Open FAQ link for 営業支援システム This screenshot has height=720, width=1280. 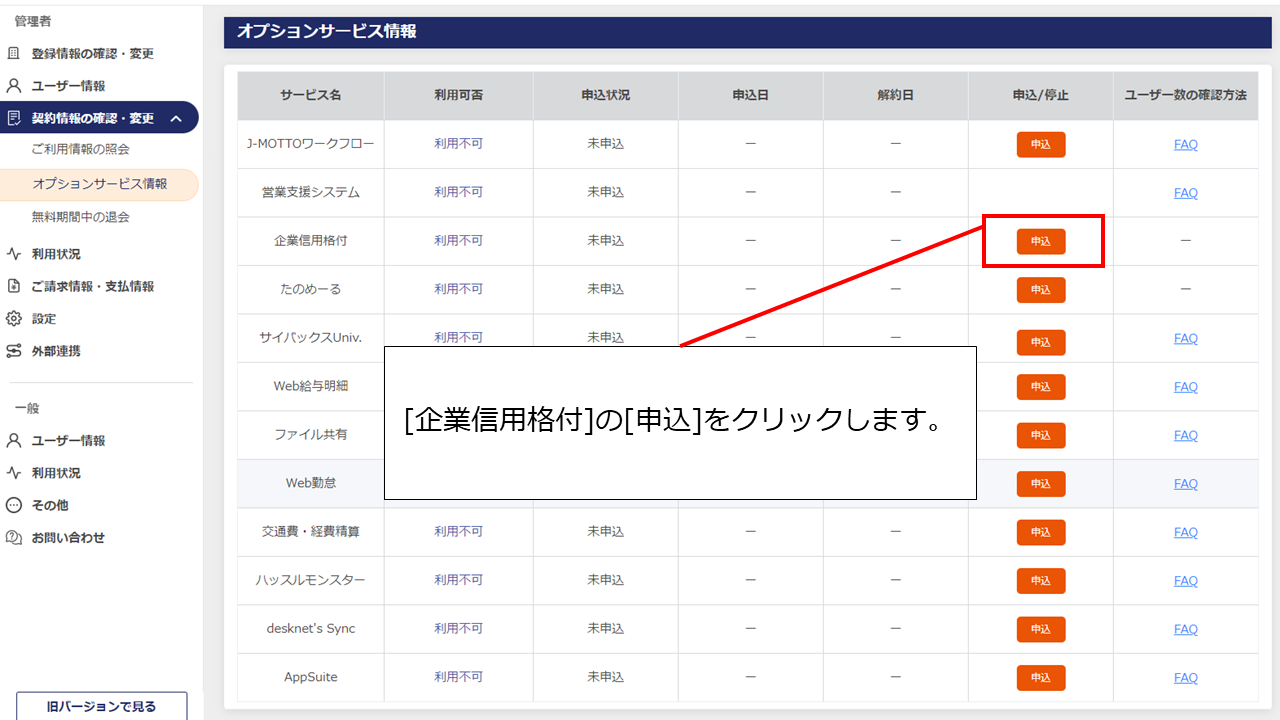(x=1185, y=193)
